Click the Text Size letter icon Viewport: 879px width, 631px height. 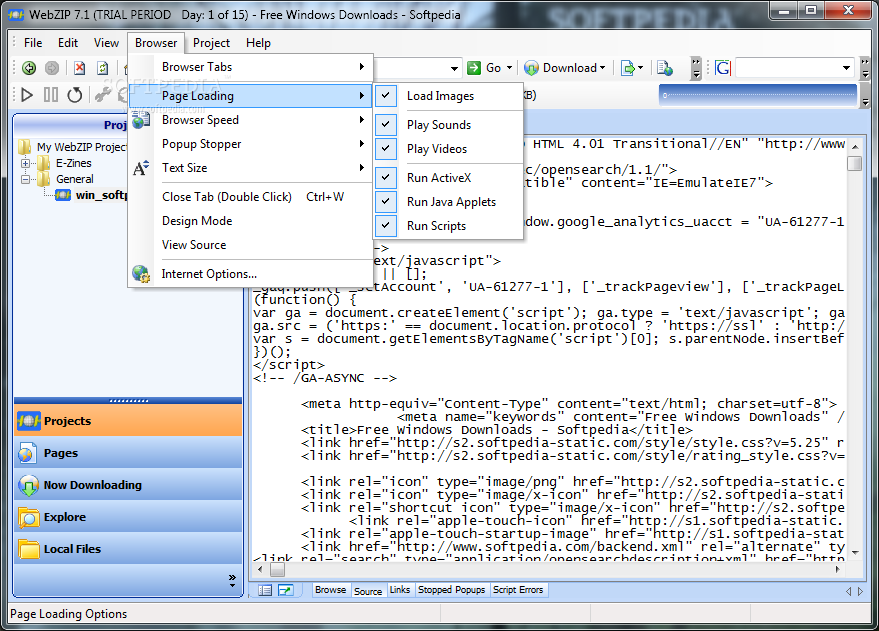coord(141,168)
